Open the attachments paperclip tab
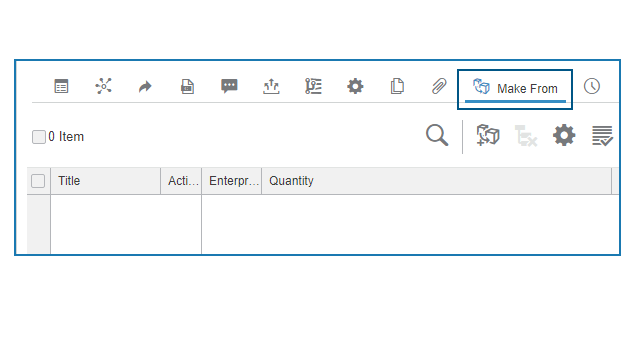Screen dimensions: 640x360 (439, 87)
